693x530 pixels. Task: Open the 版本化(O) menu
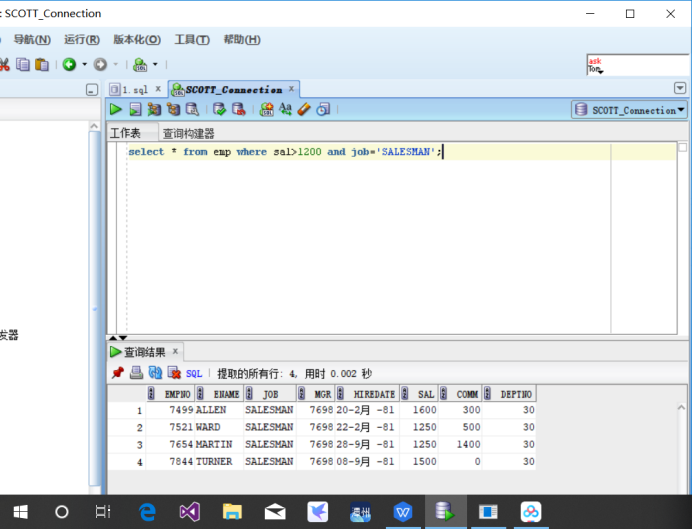137,40
